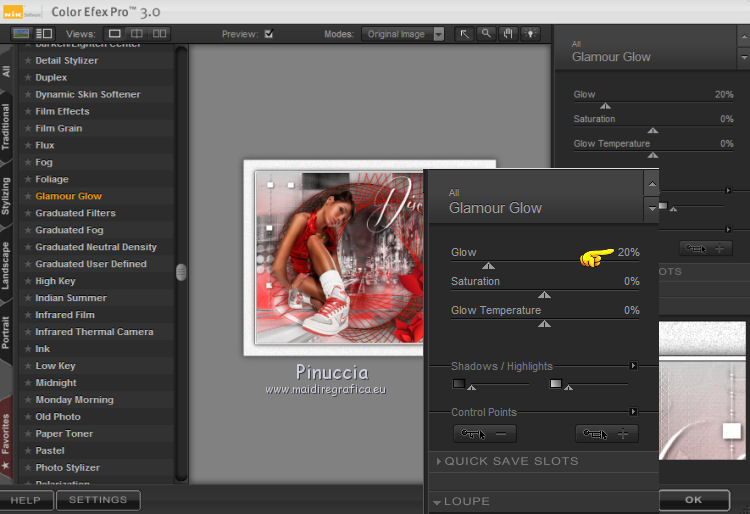Toggle favorite star for Fog
Screen dimensions: 750x514
(28, 162)
